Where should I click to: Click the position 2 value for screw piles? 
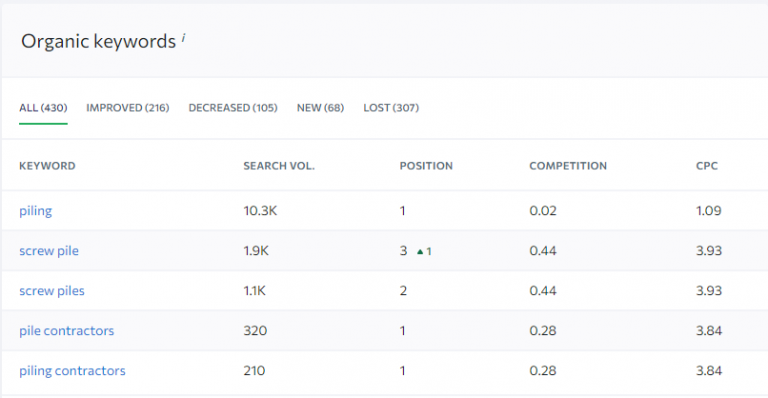(x=403, y=291)
